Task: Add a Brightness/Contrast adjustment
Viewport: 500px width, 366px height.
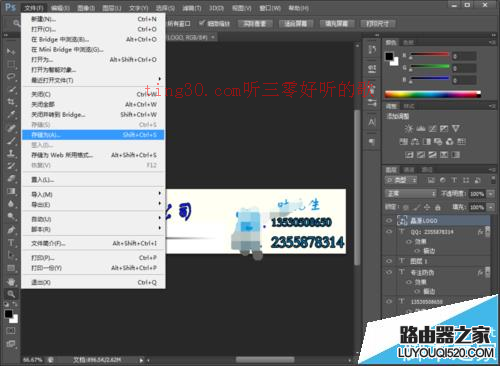Action: [408, 129]
